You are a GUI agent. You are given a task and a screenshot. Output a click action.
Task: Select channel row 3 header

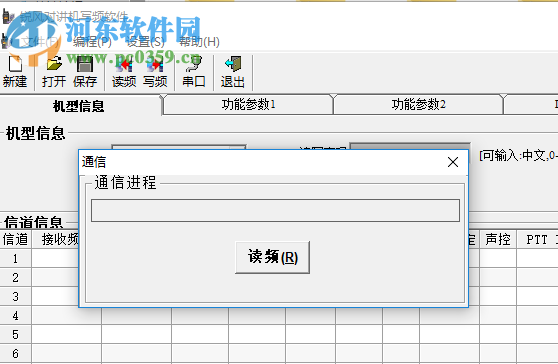(15, 297)
